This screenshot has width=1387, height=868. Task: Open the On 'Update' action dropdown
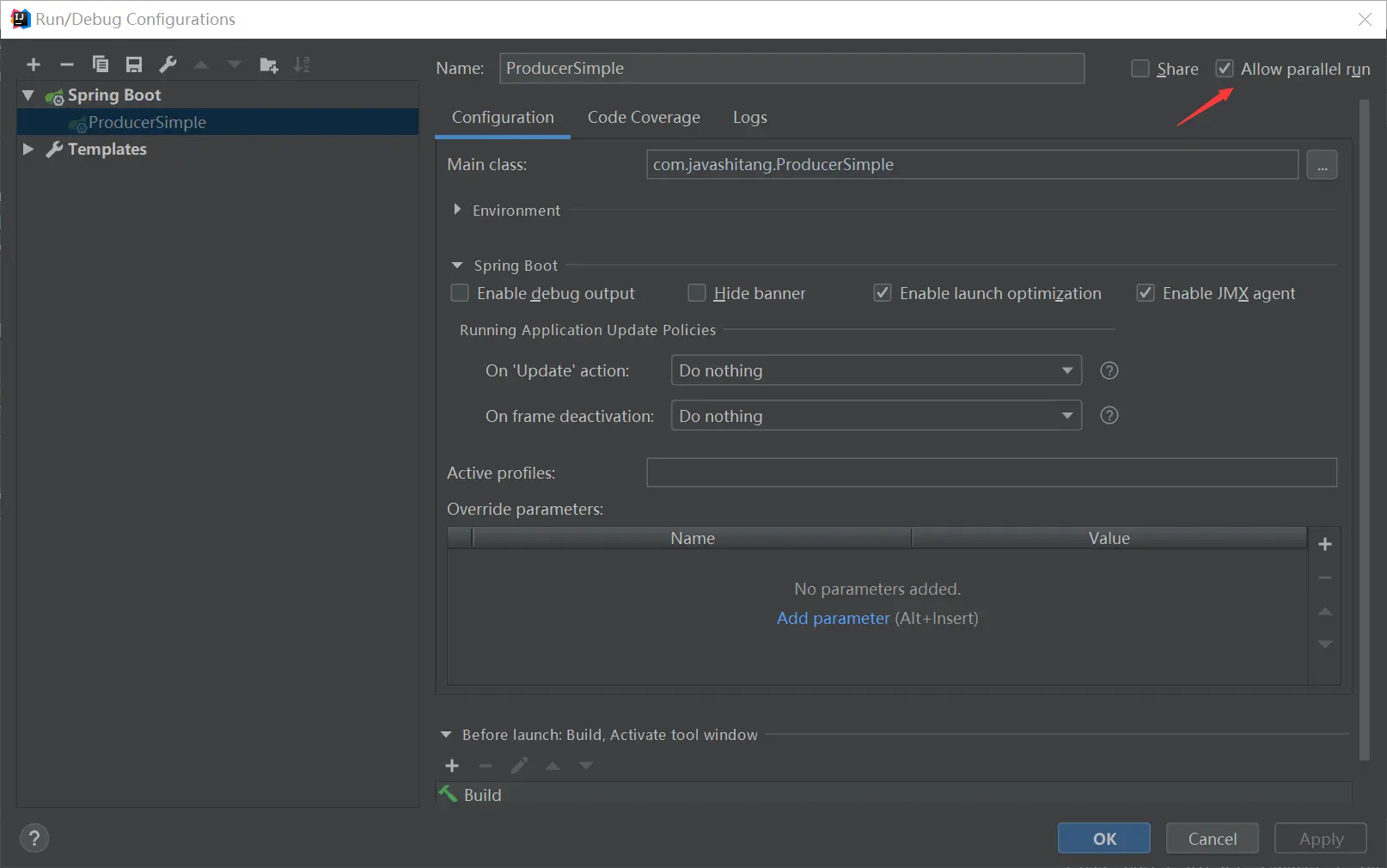876,370
